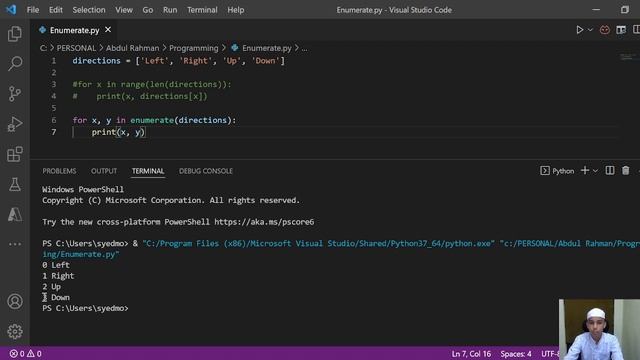Image resolution: width=640 pixels, height=360 pixels.
Task: Open the Edit menu
Action: [56, 10]
